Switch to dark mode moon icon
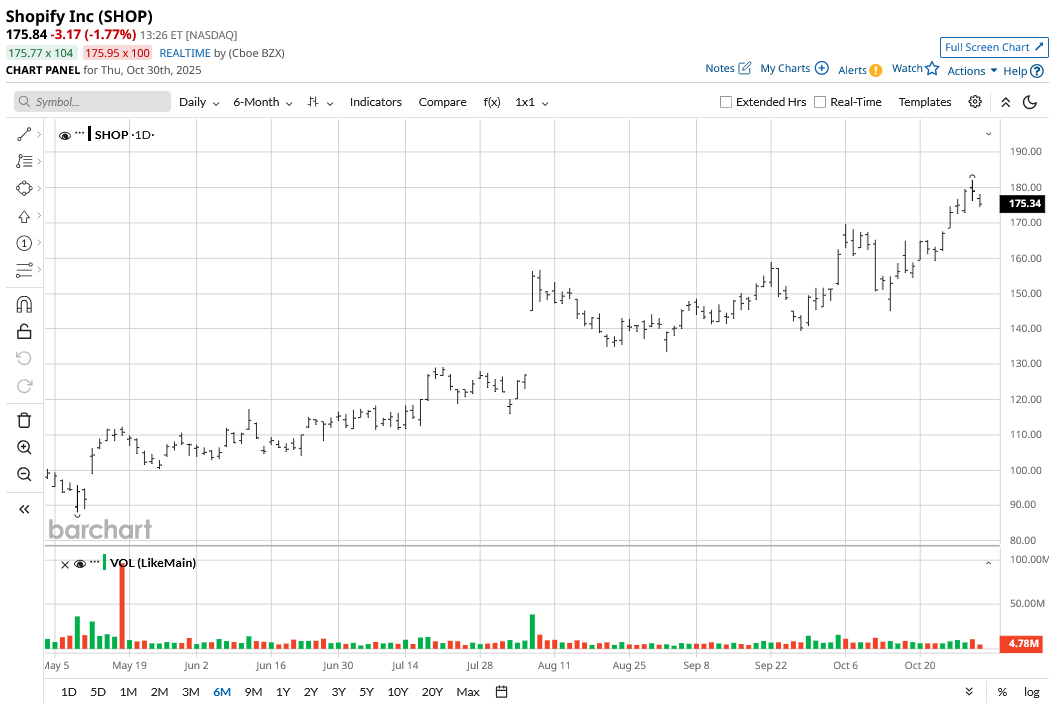This screenshot has width=1050, height=703. [x=1030, y=102]
